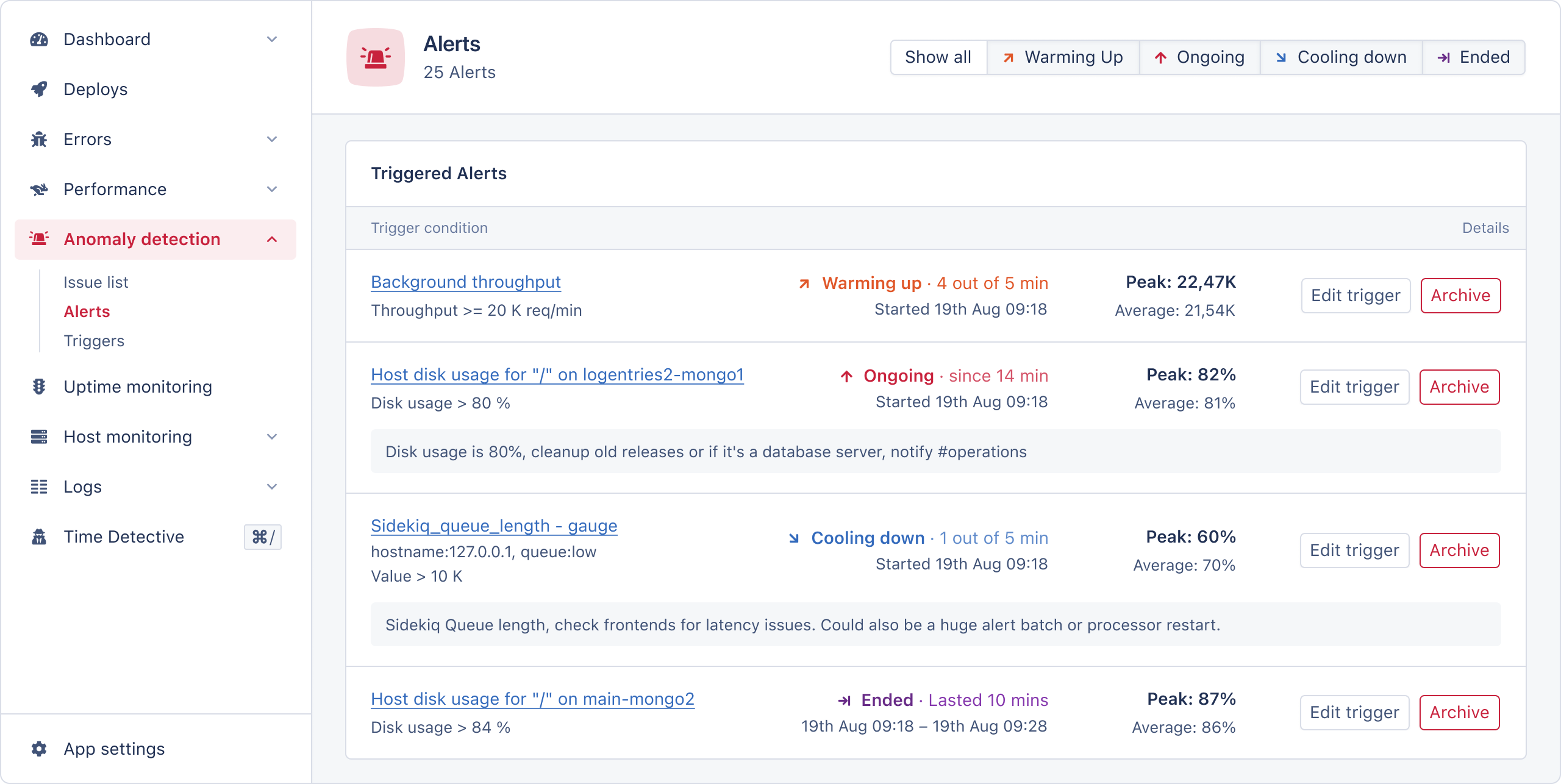Open the logentries2-mongo1 disk usage alert
Viewport: 1561px width, 784px height.
[557, 374]
